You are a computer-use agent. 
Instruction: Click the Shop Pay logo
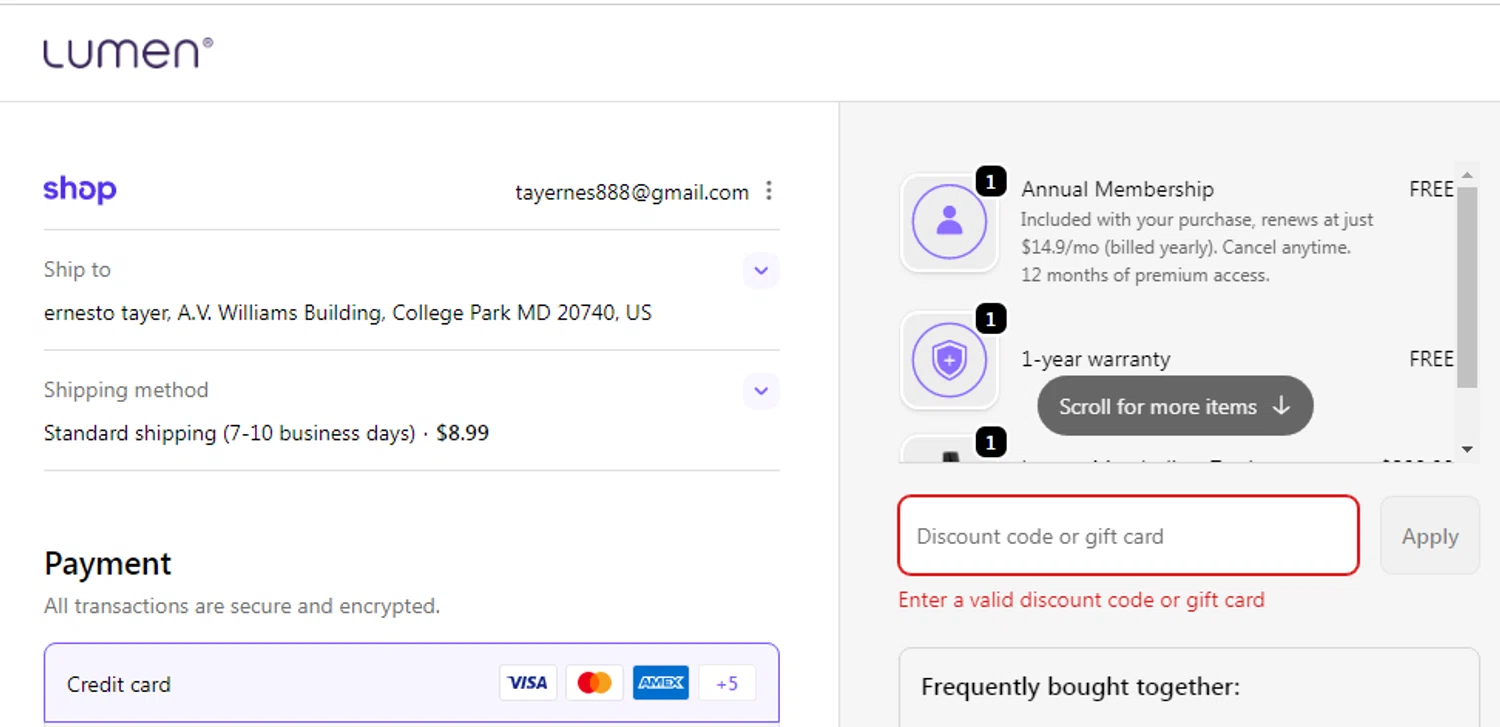click(x=80, y=190)
